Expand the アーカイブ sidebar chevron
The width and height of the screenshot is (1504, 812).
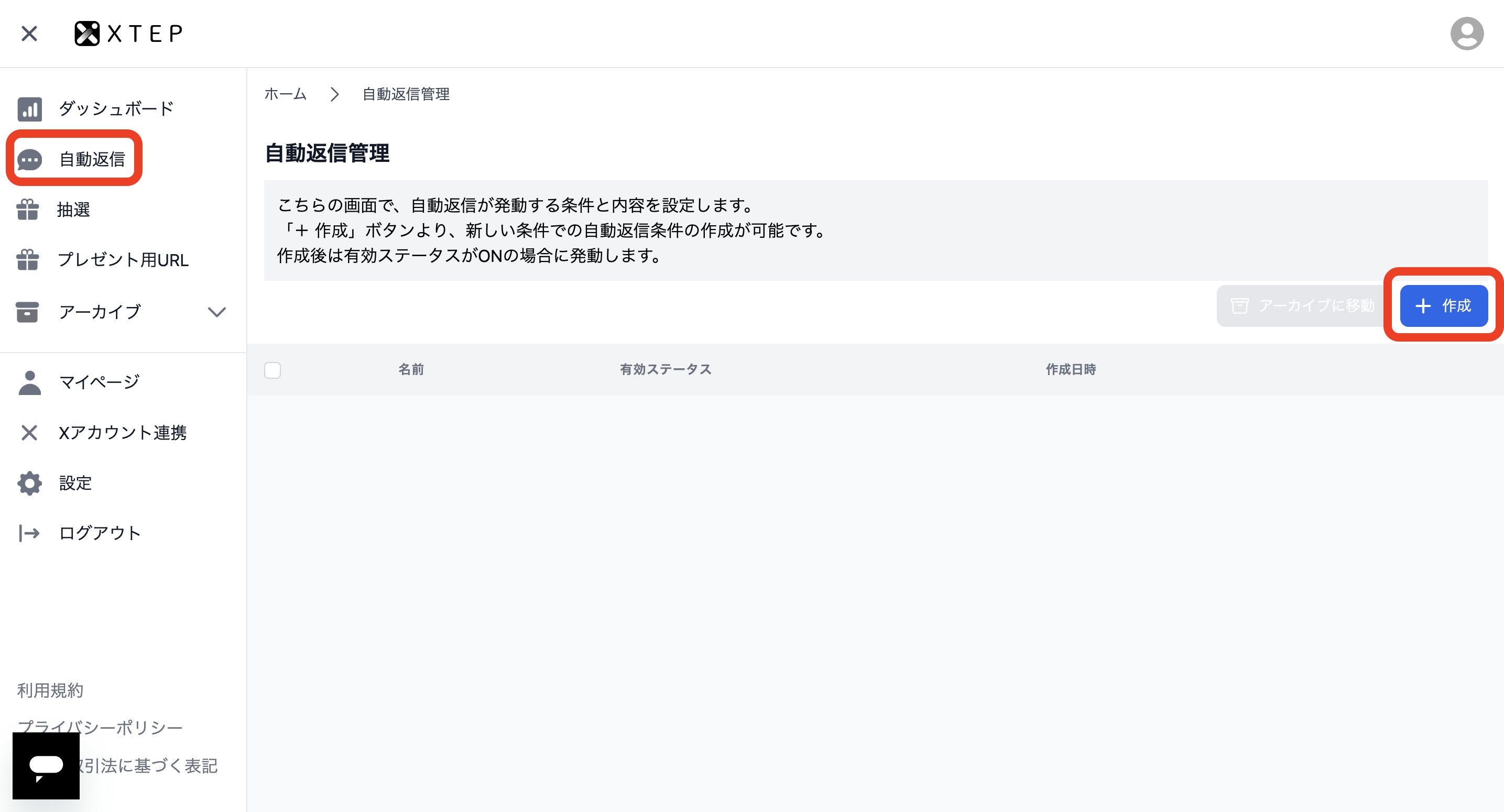(216, 312)
